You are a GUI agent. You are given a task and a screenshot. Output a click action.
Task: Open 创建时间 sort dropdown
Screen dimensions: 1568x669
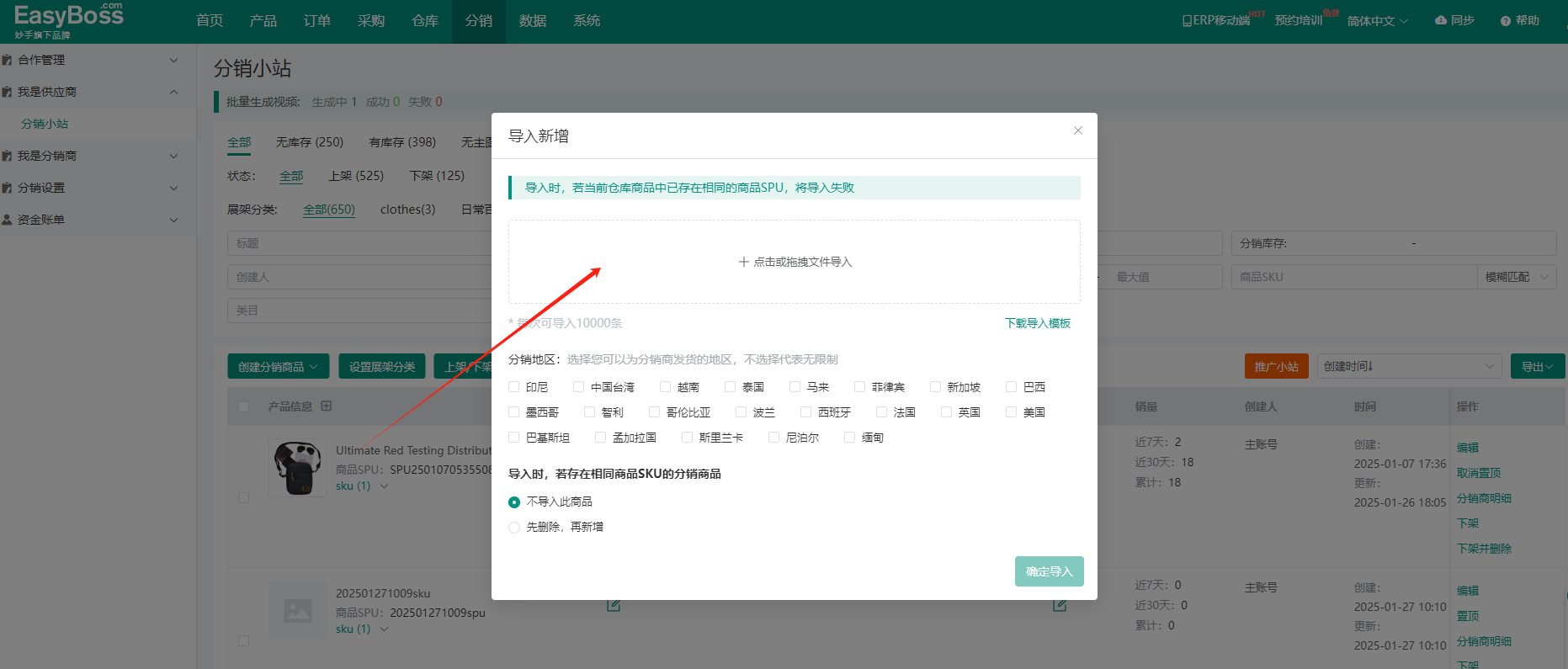(1409, 367)
